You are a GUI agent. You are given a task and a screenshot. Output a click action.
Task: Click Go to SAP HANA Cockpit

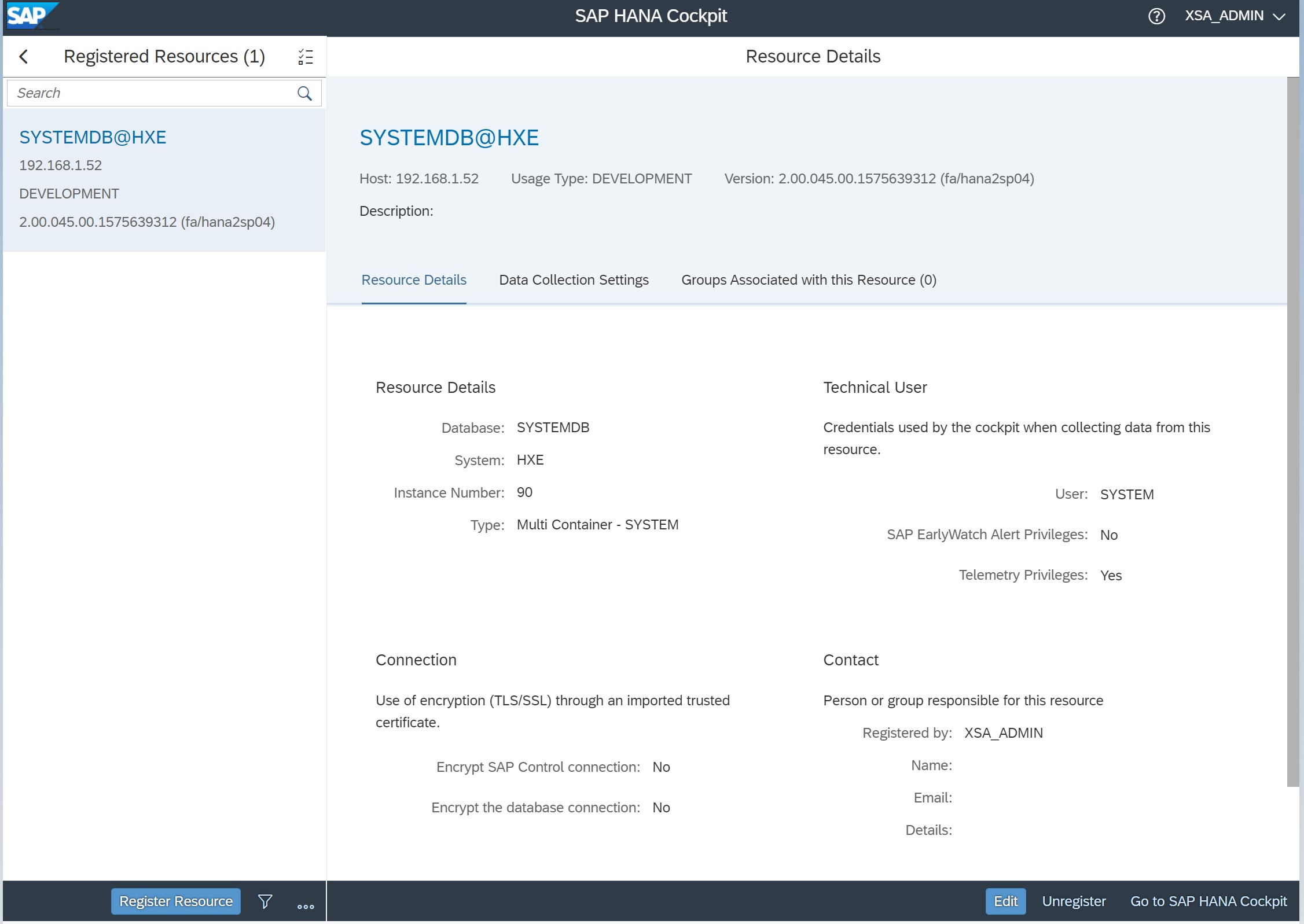pyautogui.click(x=1208, y=901)
